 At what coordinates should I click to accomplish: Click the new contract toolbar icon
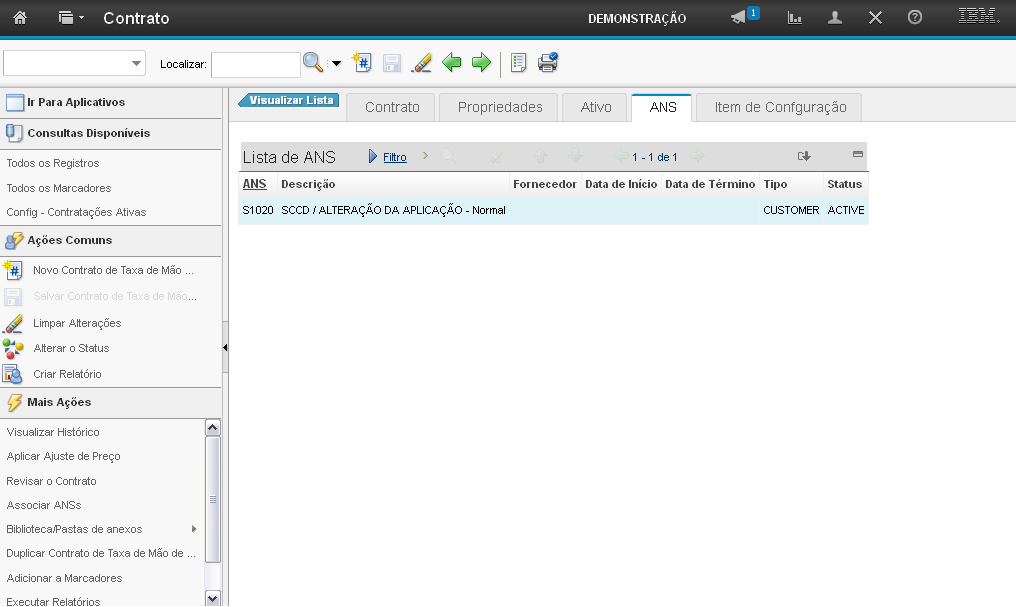pos(362,63)
